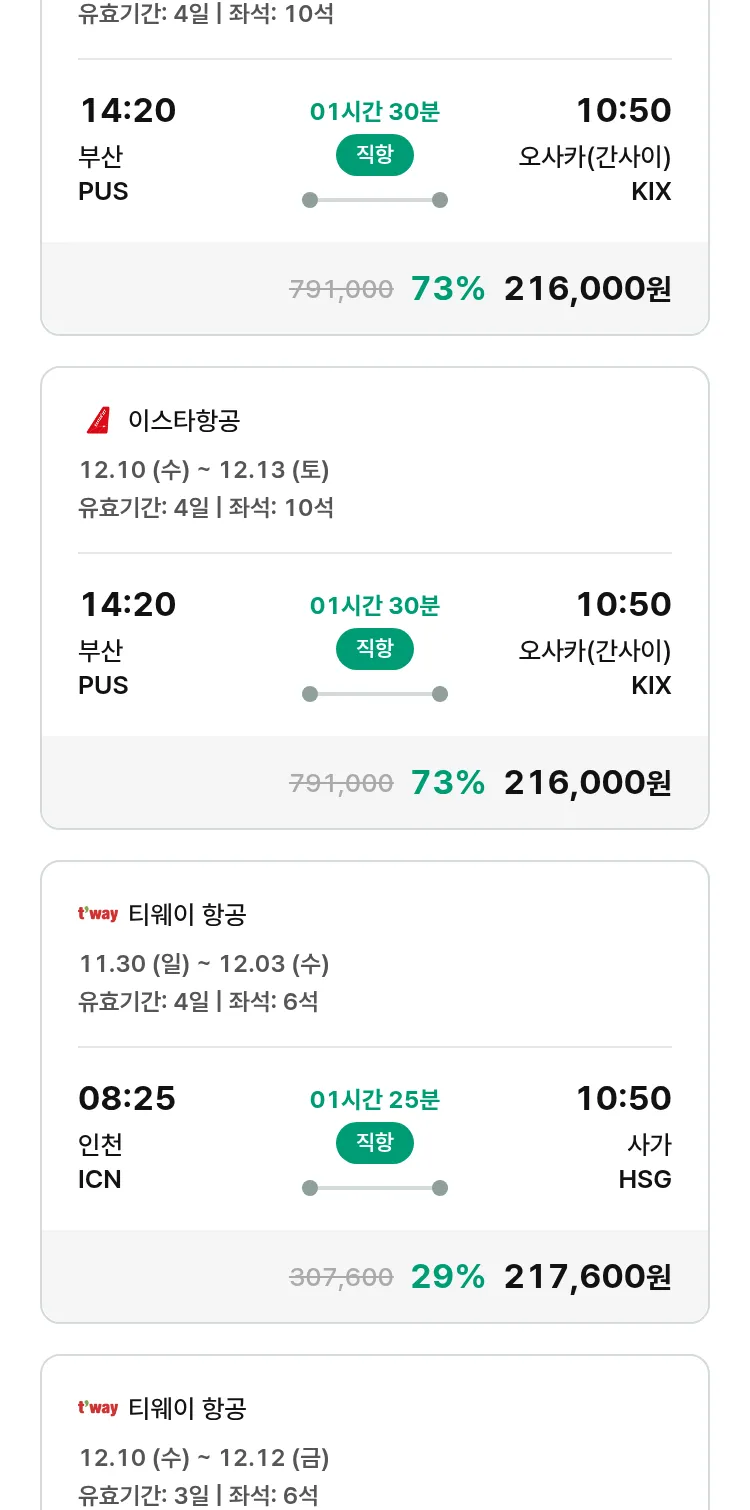The width and height of the screenshot is (750, 1510).
Task: Click the Eastar Jet red tail logo
Action: click(98, 421)
